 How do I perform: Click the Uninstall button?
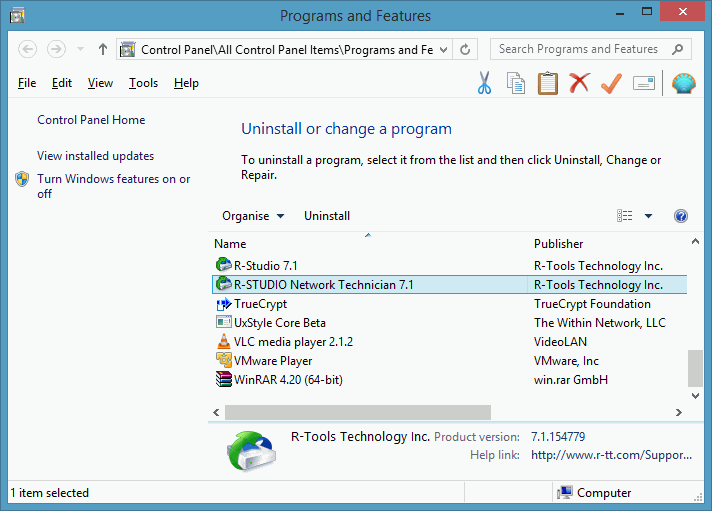click(x=326, y=216)
